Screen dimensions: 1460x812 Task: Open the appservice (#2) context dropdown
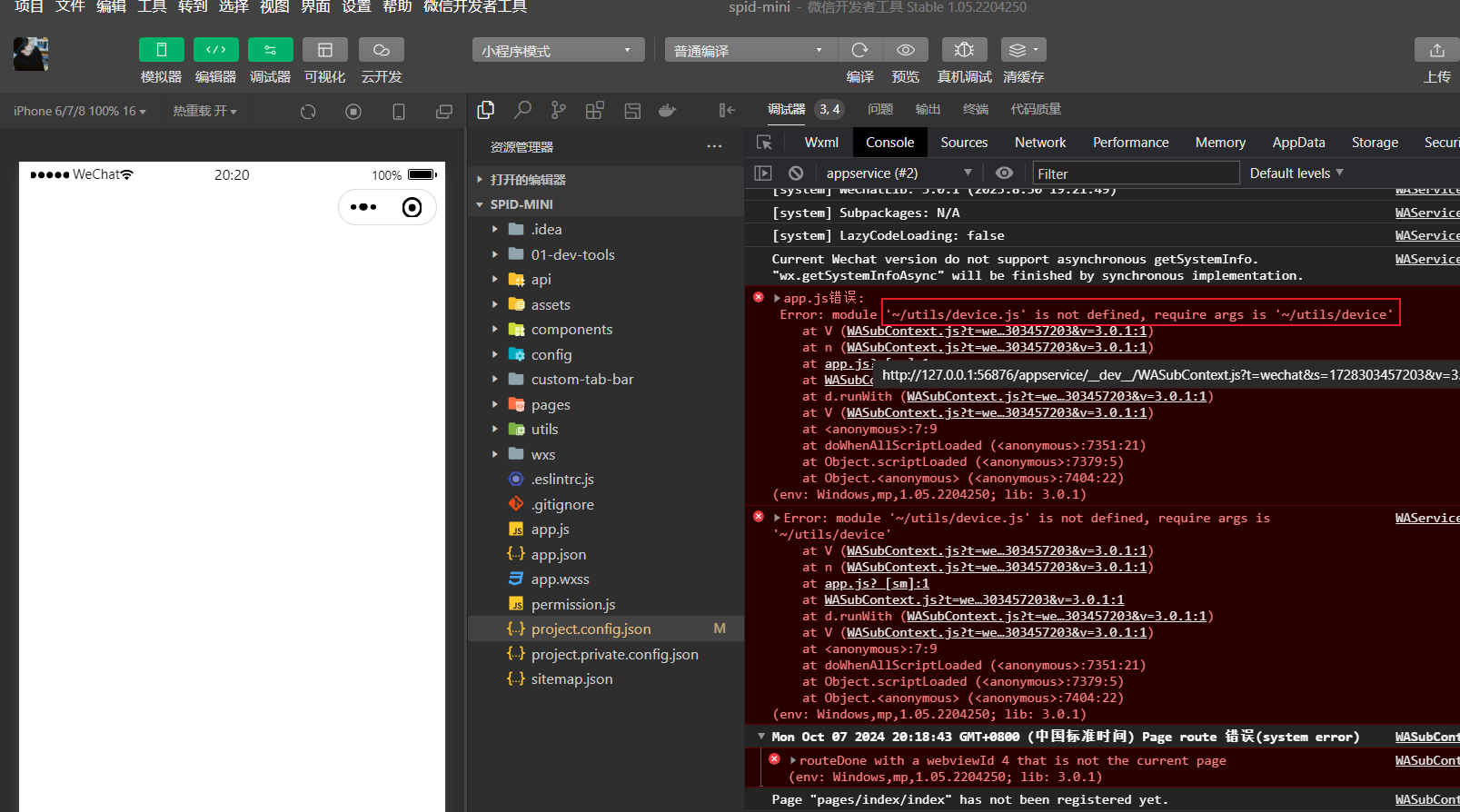coord(898,173)
